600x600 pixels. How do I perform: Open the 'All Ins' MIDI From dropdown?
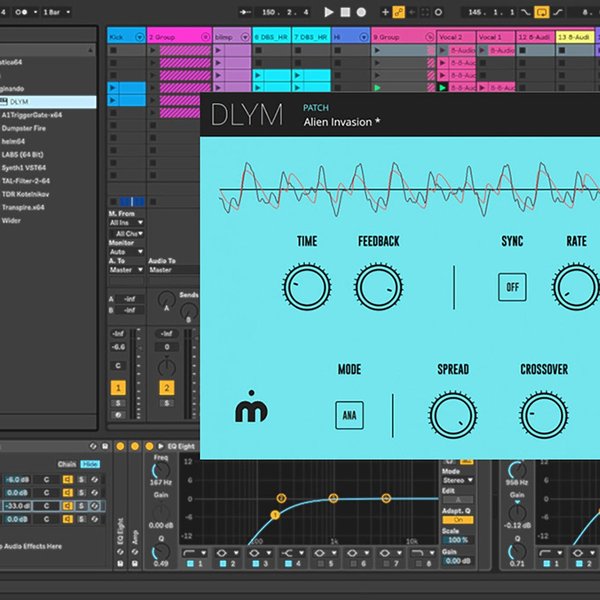click(126, 222)
